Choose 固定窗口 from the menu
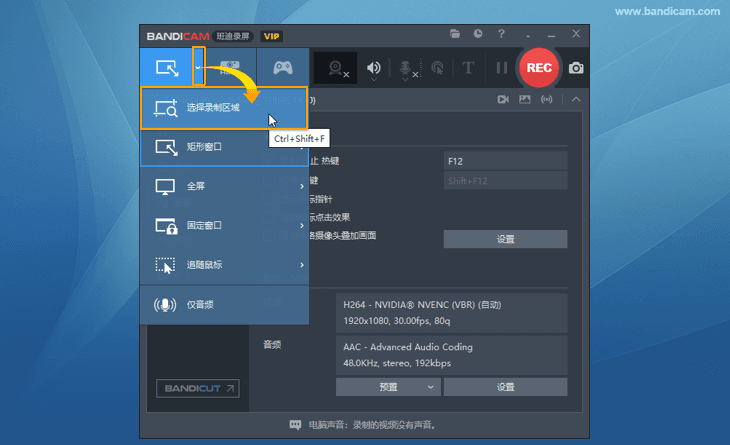730x445 pixels. pyautogui.click(x=224, y=226)
